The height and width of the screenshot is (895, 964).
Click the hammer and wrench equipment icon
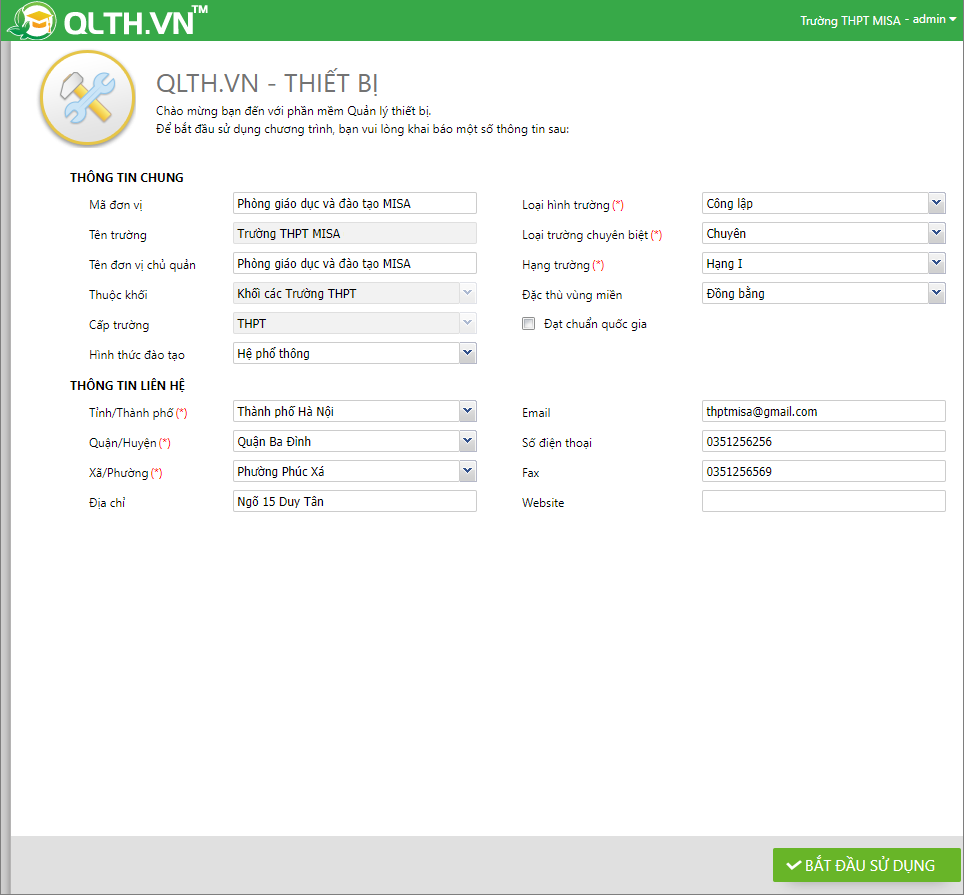pyautogui.click(x=87, y=98)
